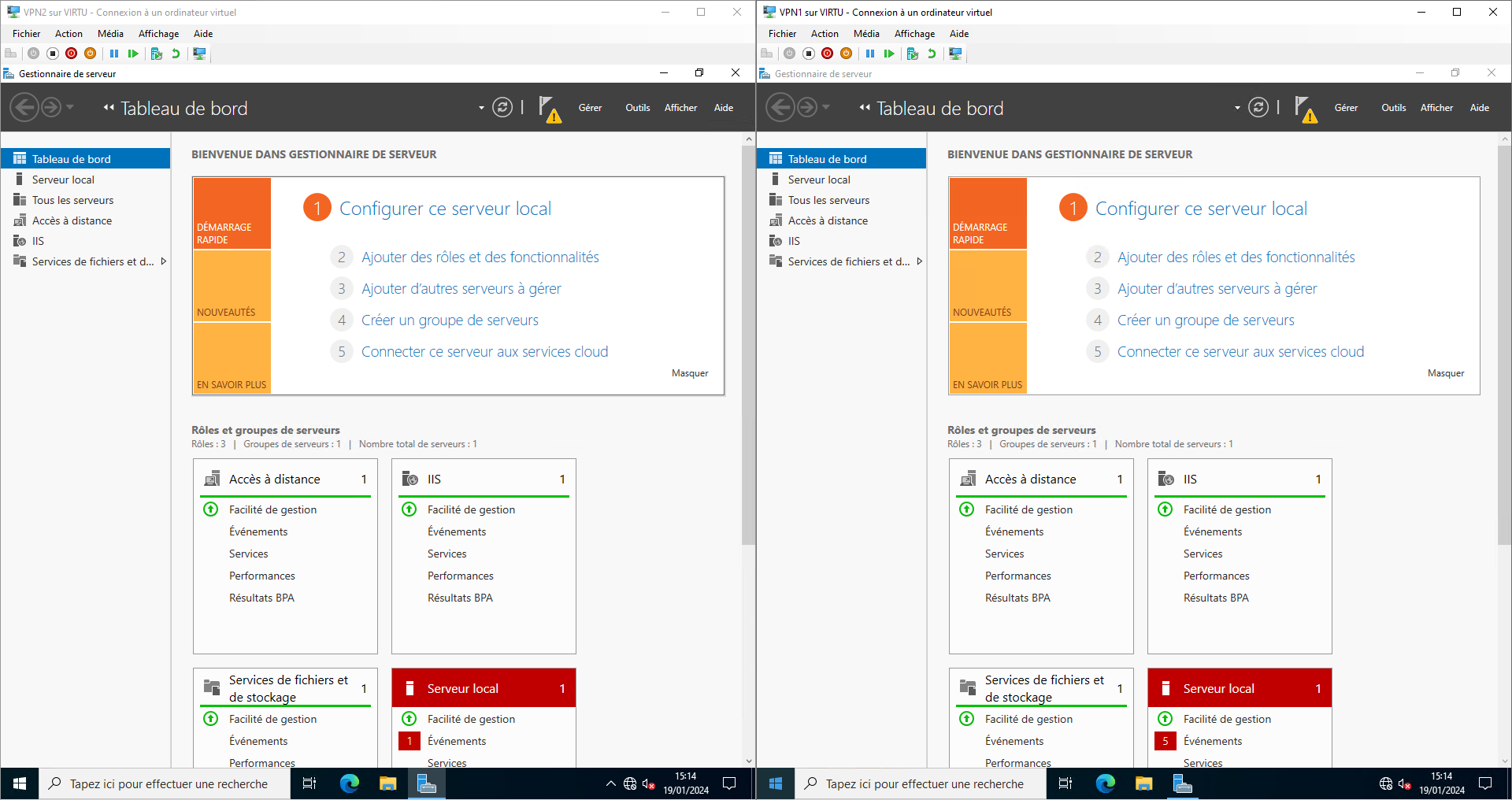The width and height of the screenshot is (1512, 800).
Task: Pause the VPN2 virtual machine
Action: click(x=114, y=54)
